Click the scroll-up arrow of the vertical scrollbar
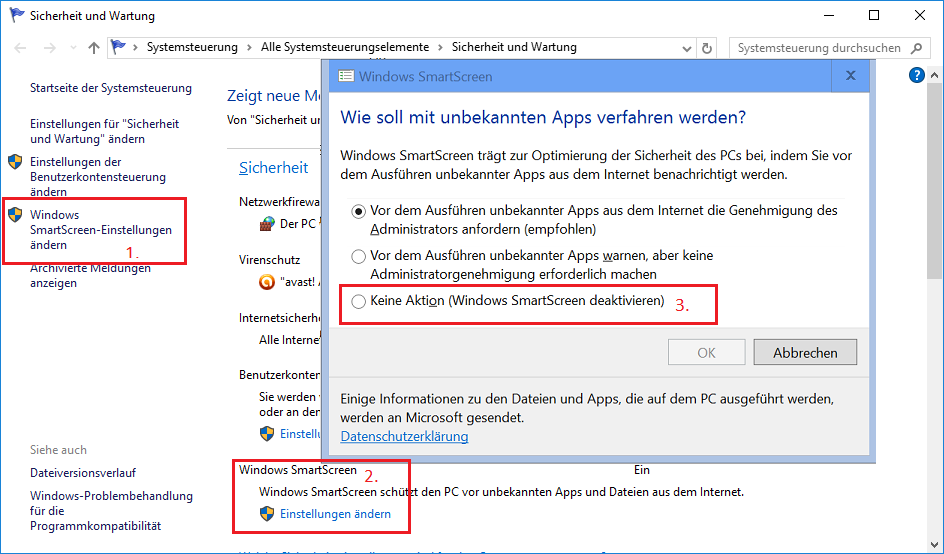Image resolution: width=944 pixels, height=554 pixels. click(x=934, y=76)
